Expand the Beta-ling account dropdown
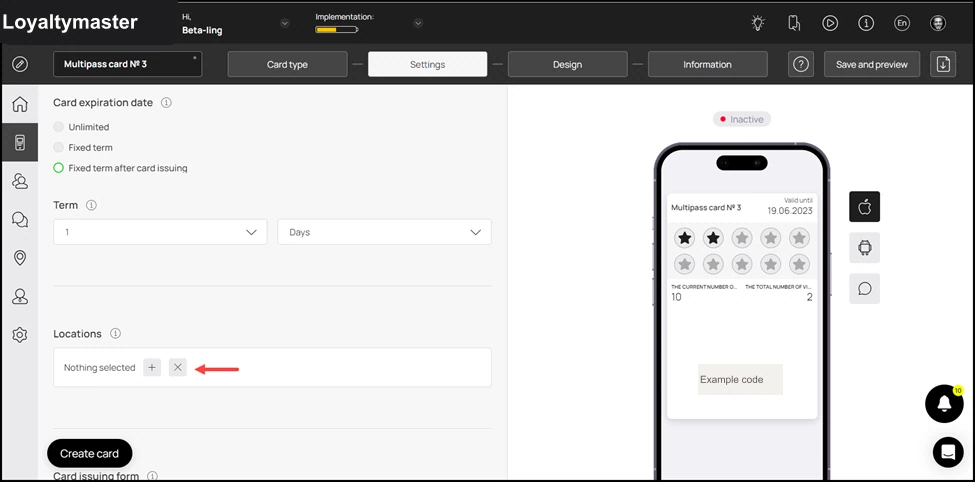The width and height of the screenshot is (975, 482). coord(285,24)
